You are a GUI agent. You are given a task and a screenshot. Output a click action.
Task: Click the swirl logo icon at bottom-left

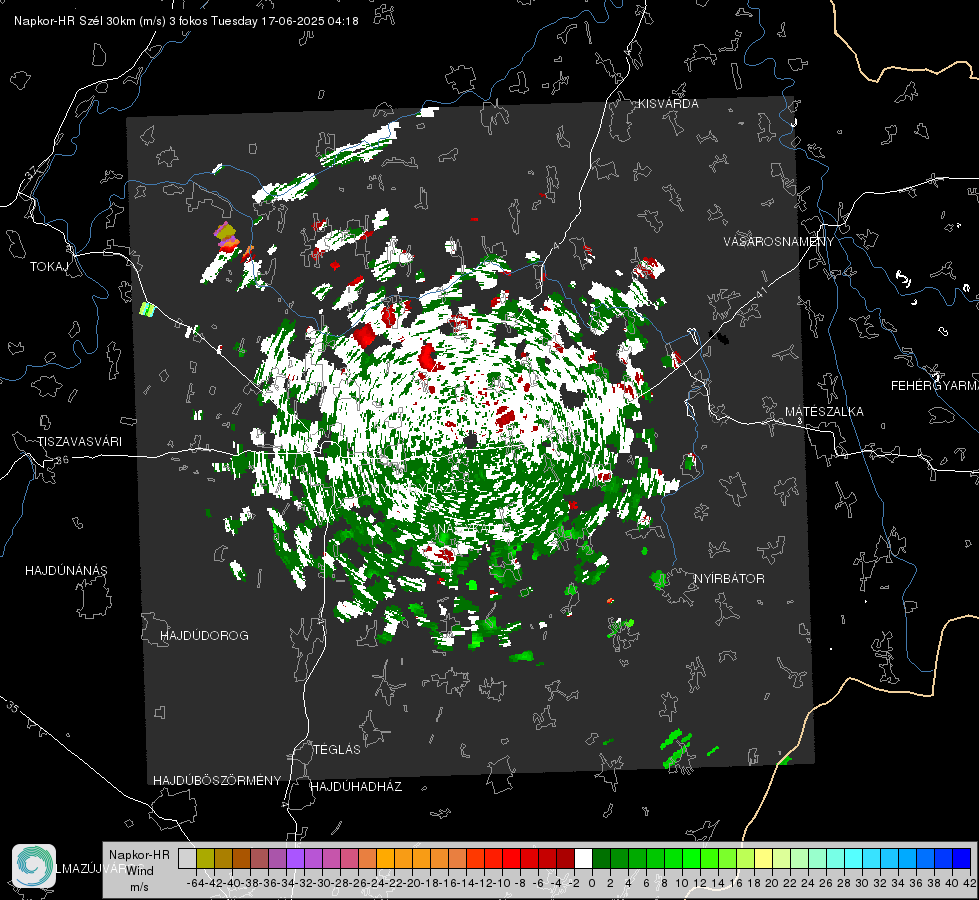pos(34,866)
